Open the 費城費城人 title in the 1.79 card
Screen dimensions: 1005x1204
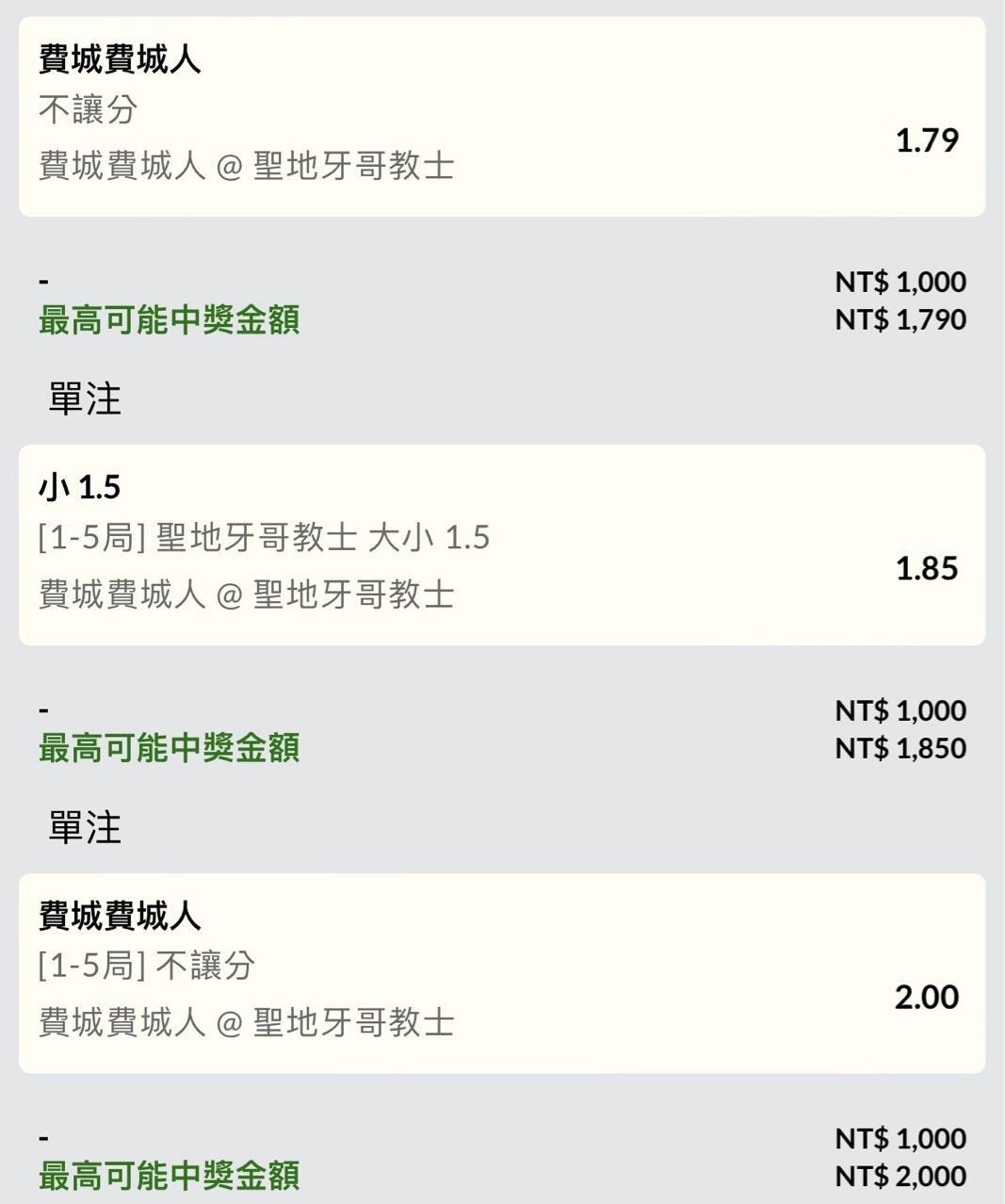click(120, 59)
